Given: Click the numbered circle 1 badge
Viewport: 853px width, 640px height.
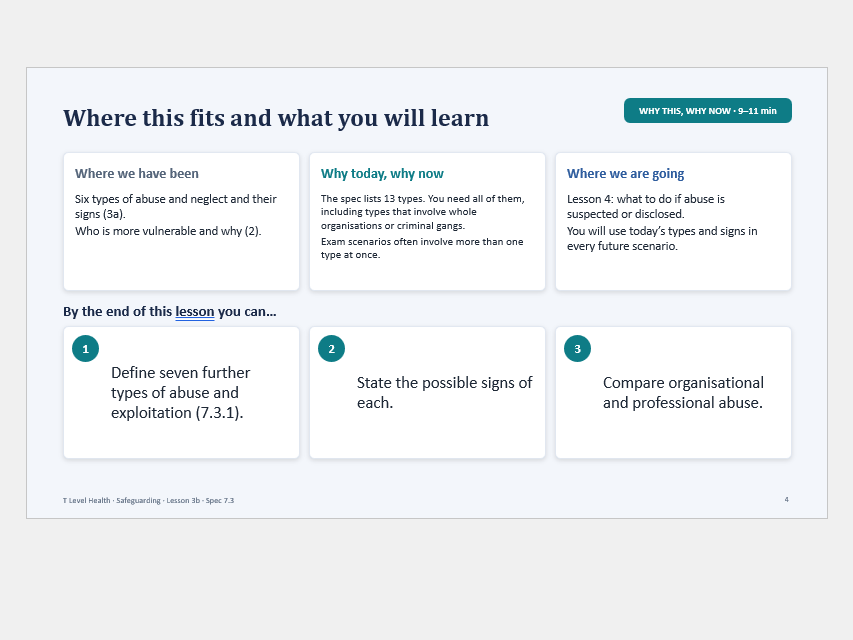Looking at the screenshot, I should click(85, 349).
